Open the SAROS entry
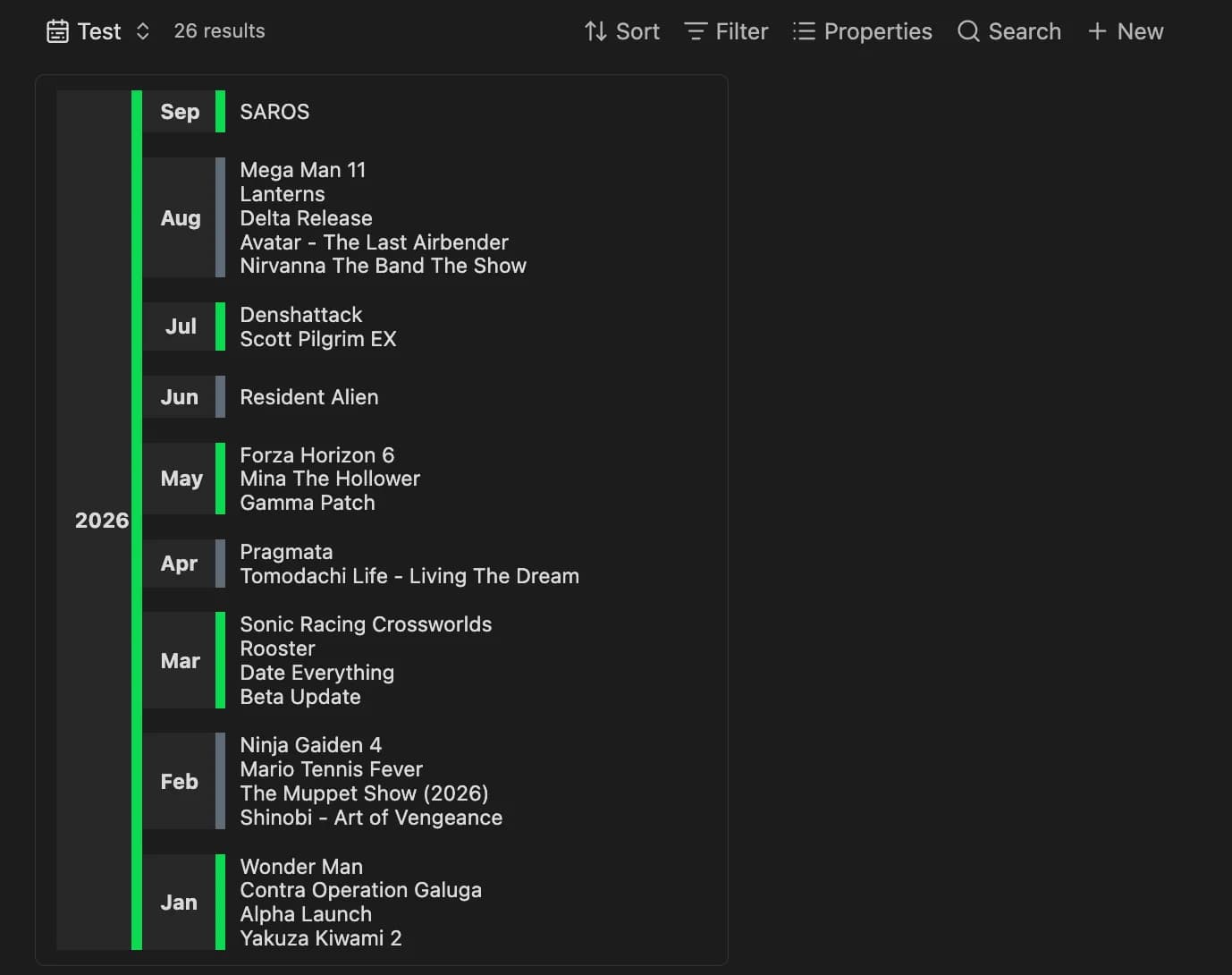The height and width of the screenshot is (975, 1232). [x=274, y=112]
